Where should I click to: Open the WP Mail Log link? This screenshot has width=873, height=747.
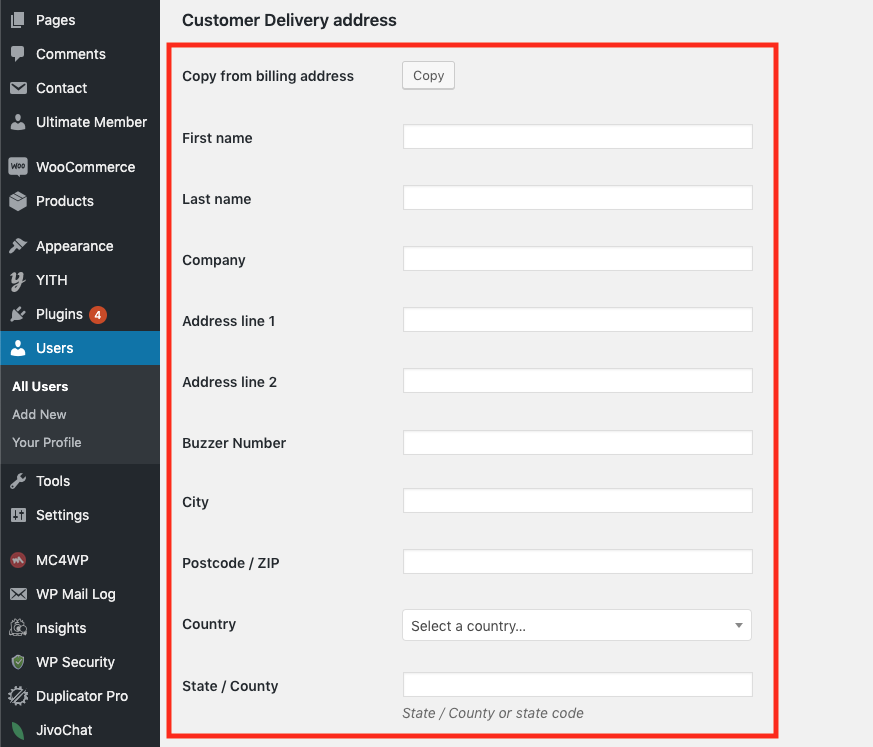(76, 594)
